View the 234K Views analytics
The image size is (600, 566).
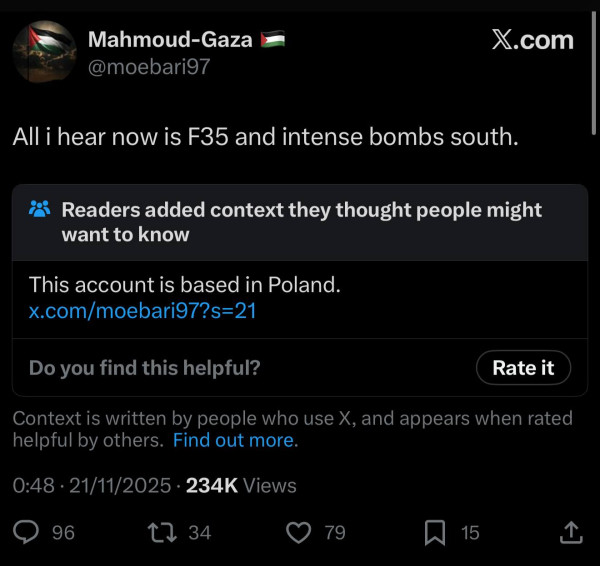(241, 486)
